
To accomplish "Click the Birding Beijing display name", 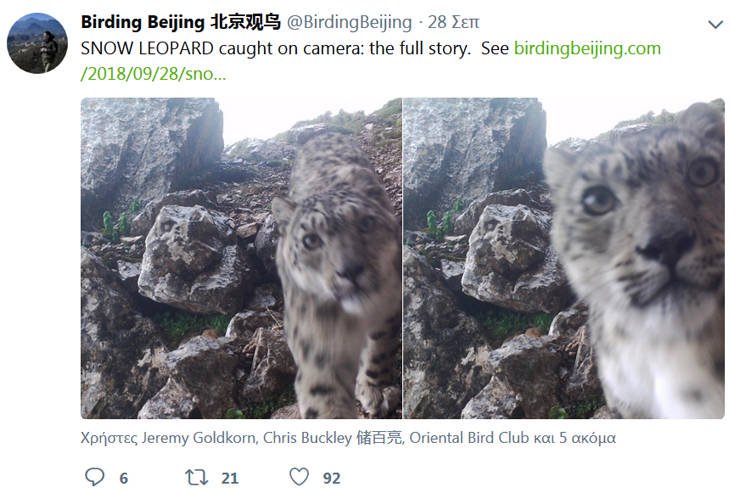I will click(x=180, y=22).
